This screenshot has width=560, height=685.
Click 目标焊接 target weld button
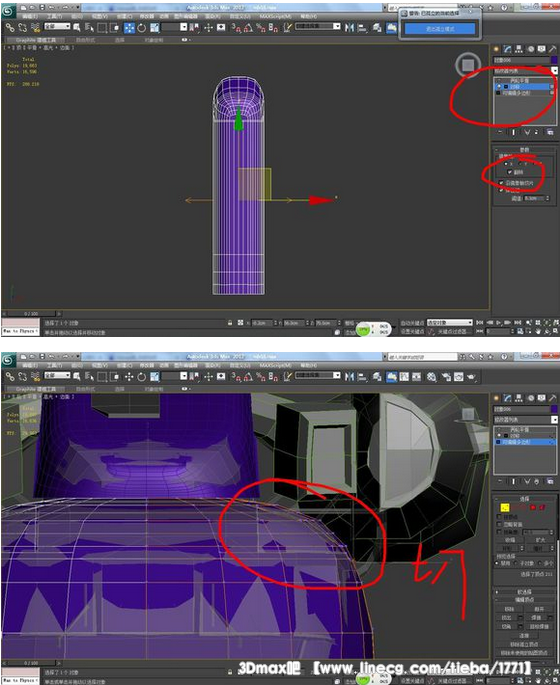coord(539,626)
